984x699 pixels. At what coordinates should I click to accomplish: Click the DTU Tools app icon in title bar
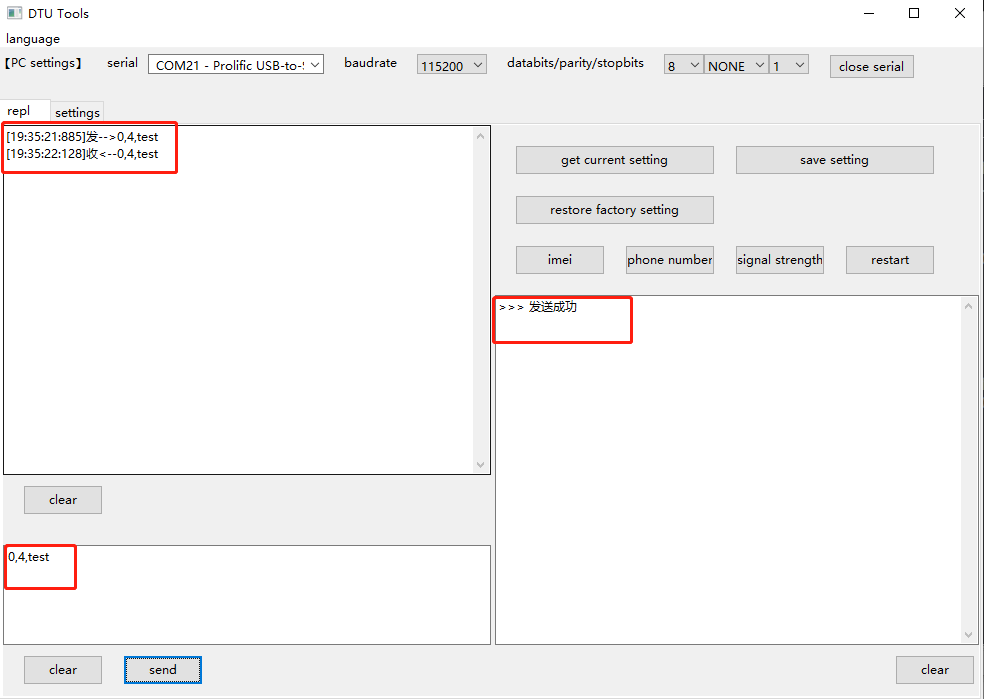[x=14, y=14]
